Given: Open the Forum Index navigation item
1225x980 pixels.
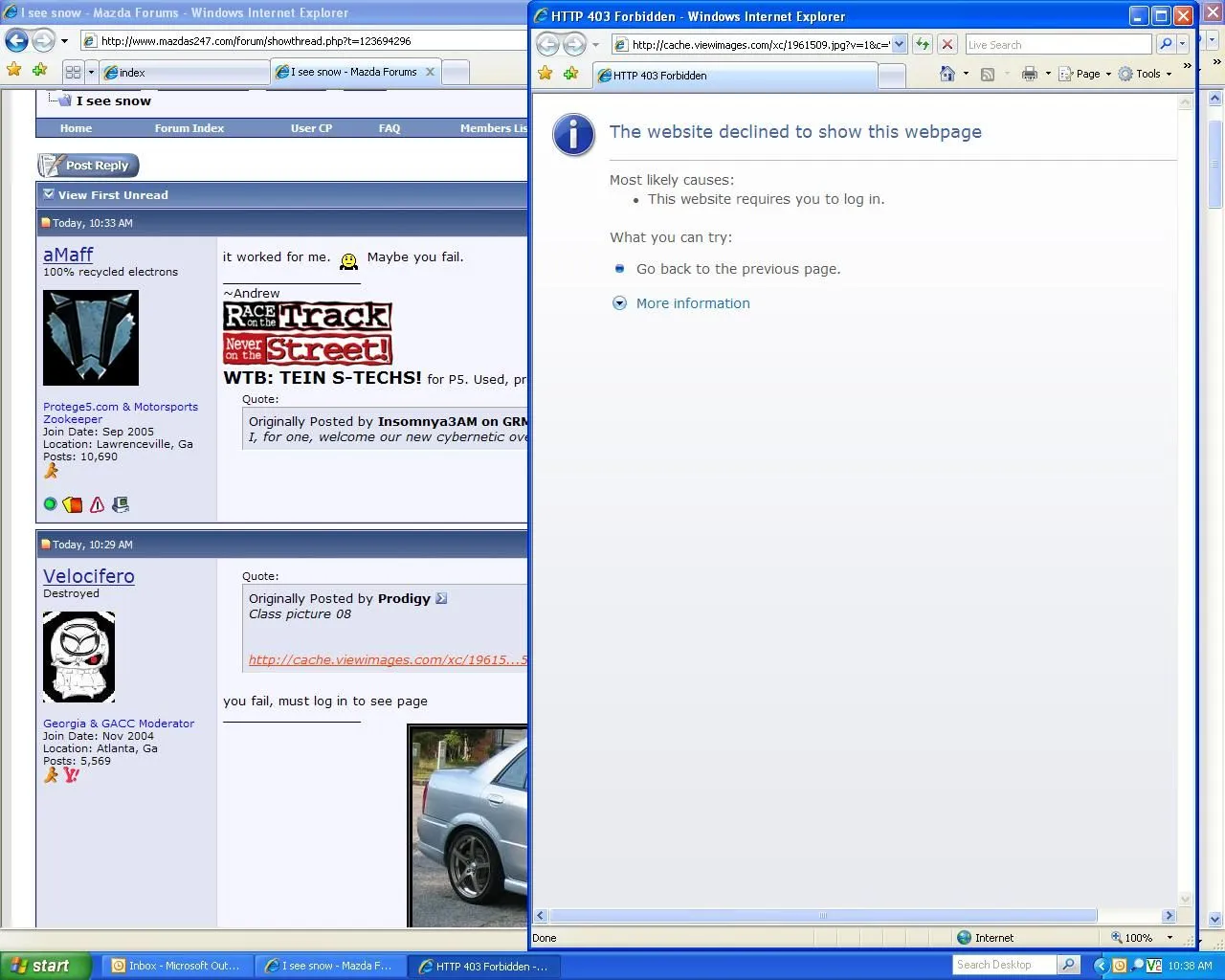Looking at the screenshot, I should pos(189,128).
